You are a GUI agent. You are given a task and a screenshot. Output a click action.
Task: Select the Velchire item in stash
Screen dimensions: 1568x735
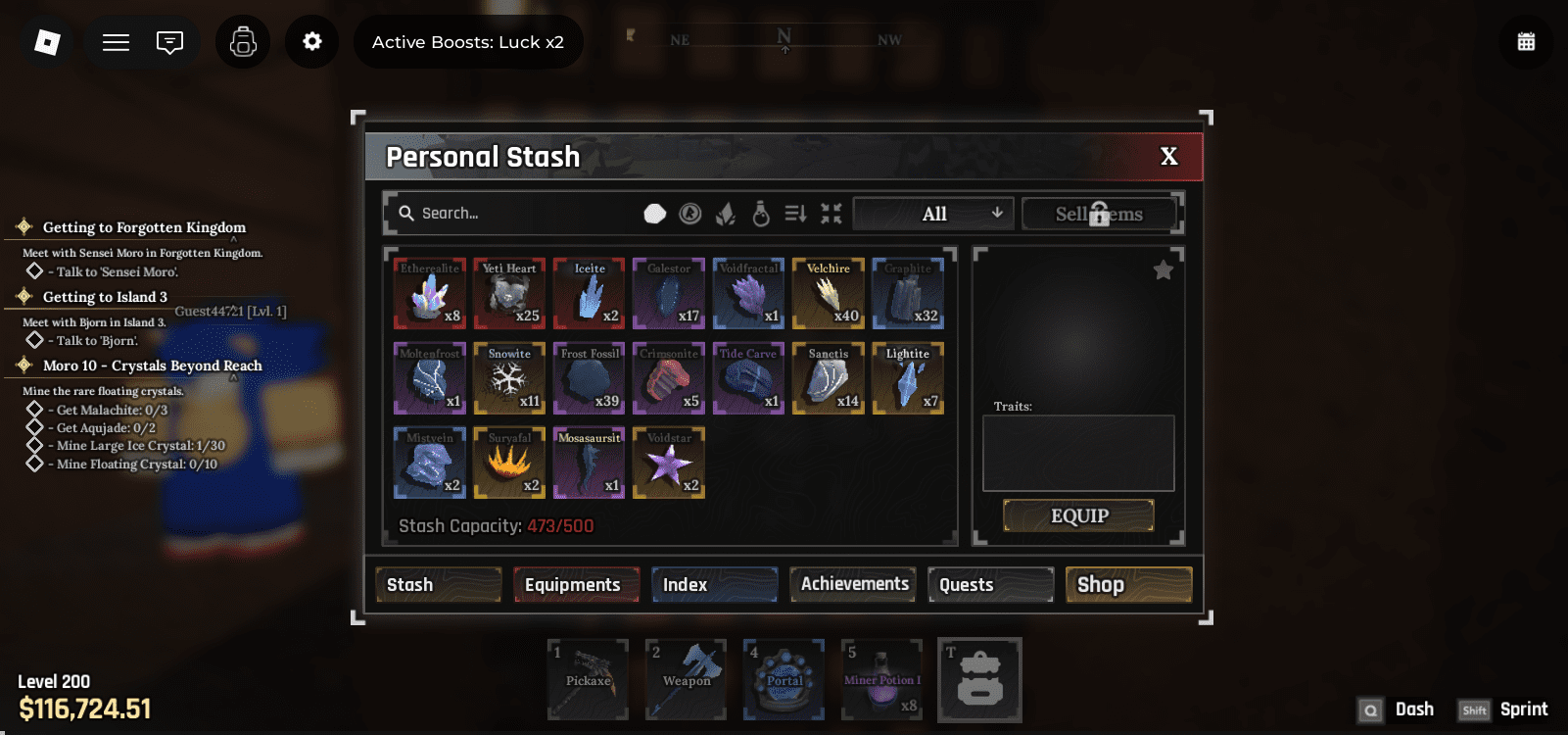[x=829, y=293]
